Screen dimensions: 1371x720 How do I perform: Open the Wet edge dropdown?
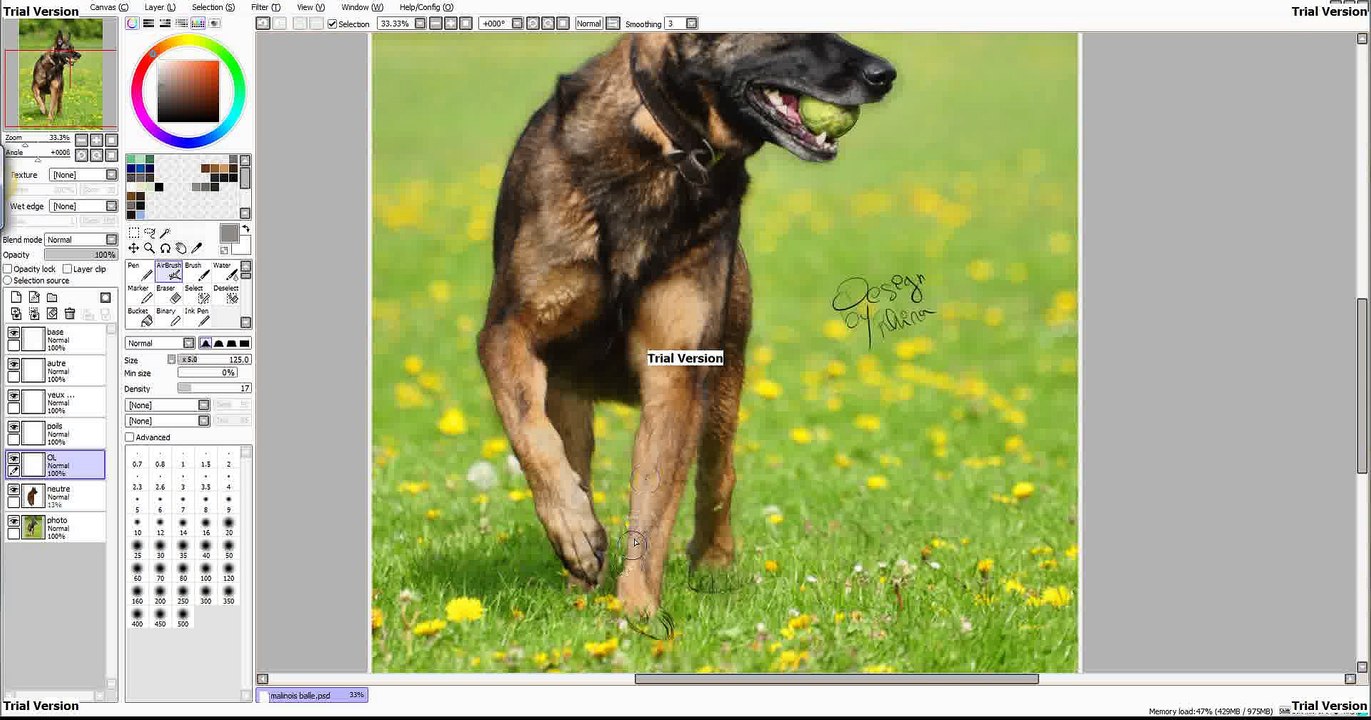(x=84, y=206)
